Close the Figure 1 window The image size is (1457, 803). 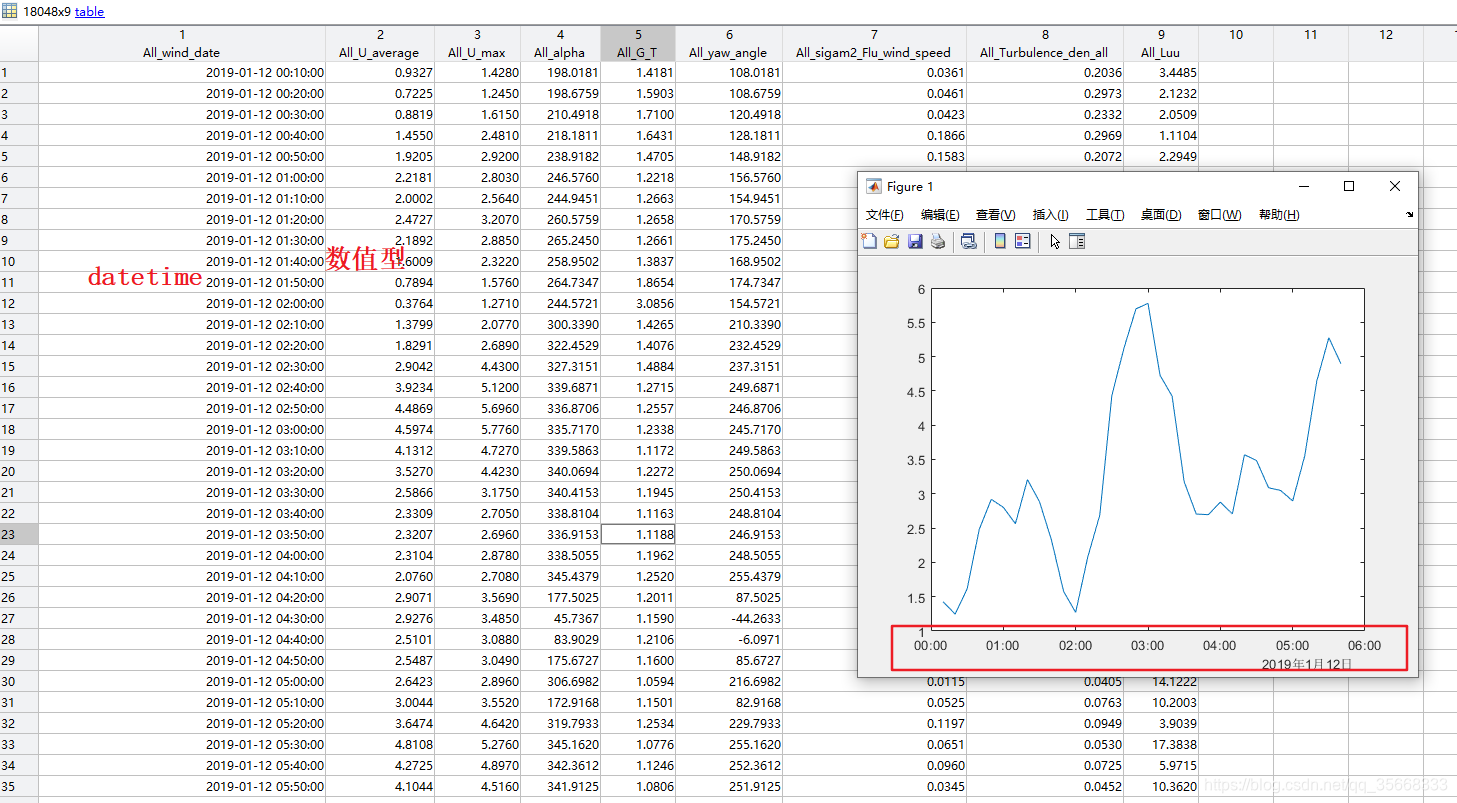click(x=1395, y=186)
